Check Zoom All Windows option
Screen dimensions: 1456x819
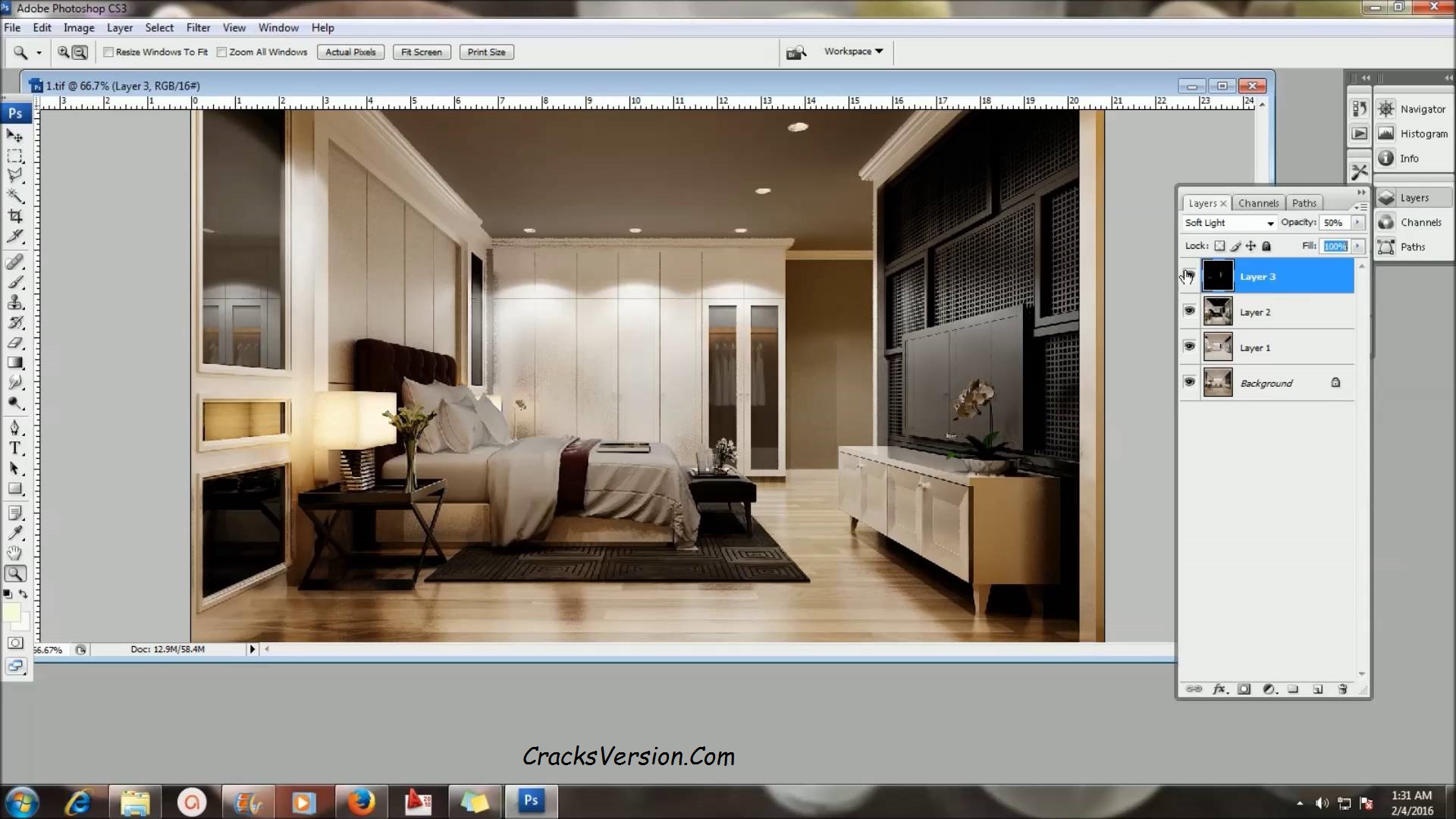pyautogui.click(x=222, y=52)
